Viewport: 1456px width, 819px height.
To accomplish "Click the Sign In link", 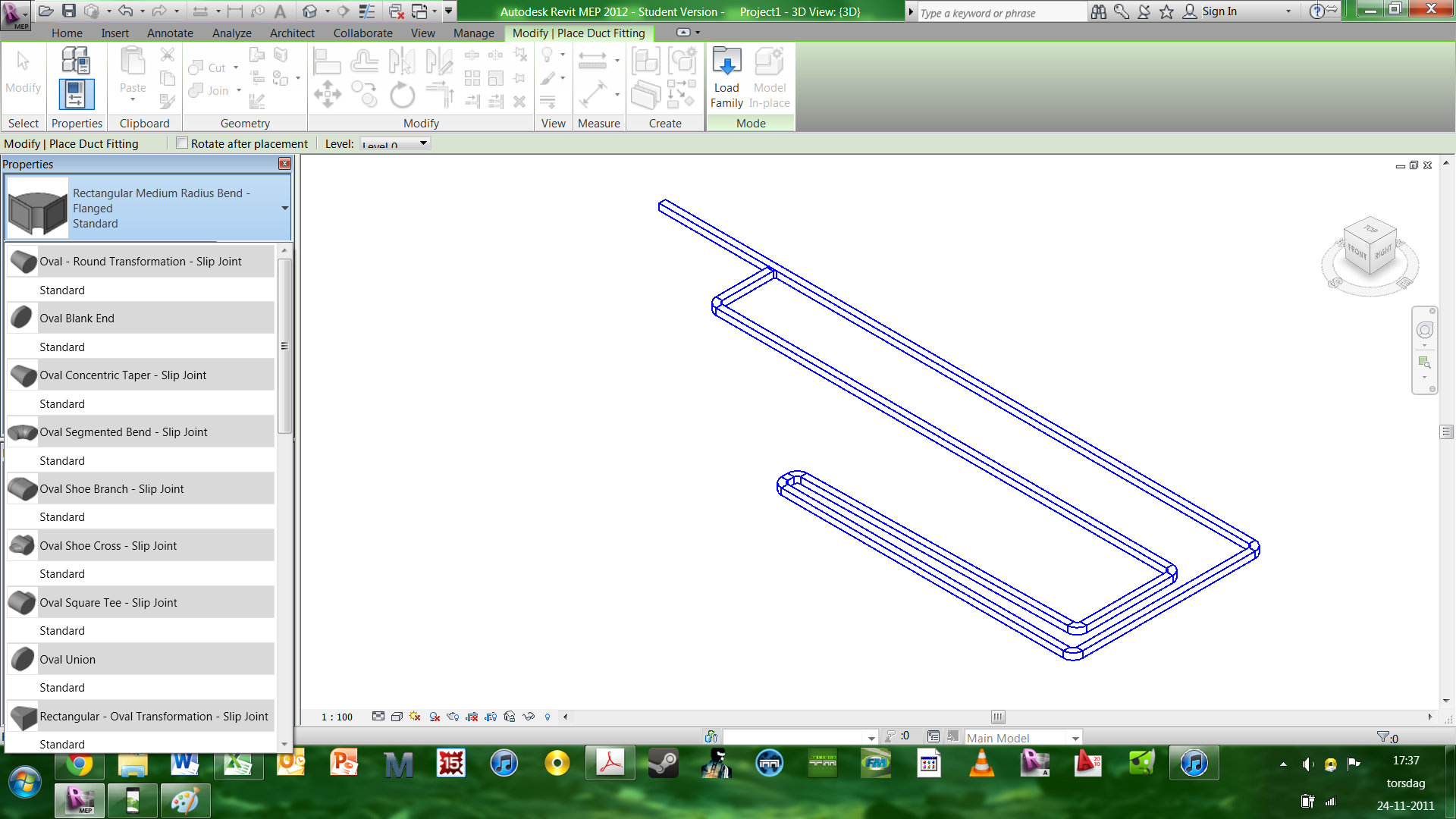I will (1219, 11).
